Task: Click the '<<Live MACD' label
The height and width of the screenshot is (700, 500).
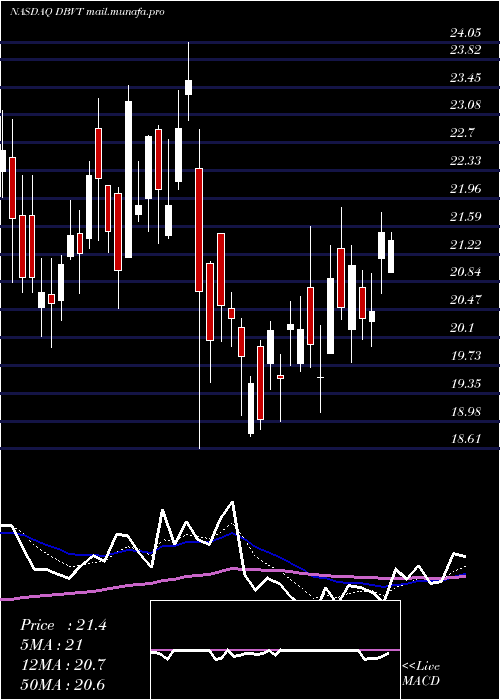Action: click(421, 674)
